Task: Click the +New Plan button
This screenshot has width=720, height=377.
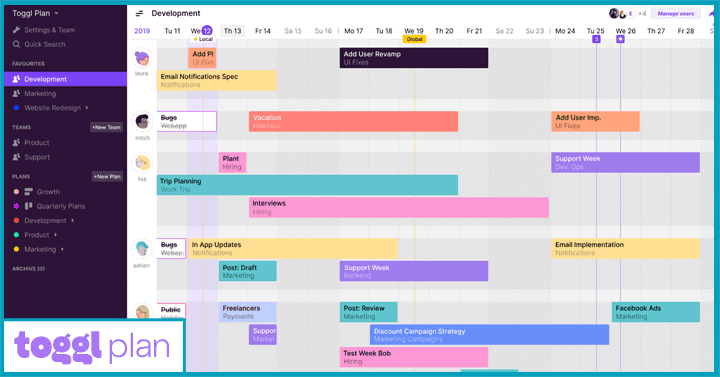Action: (107, 176)
